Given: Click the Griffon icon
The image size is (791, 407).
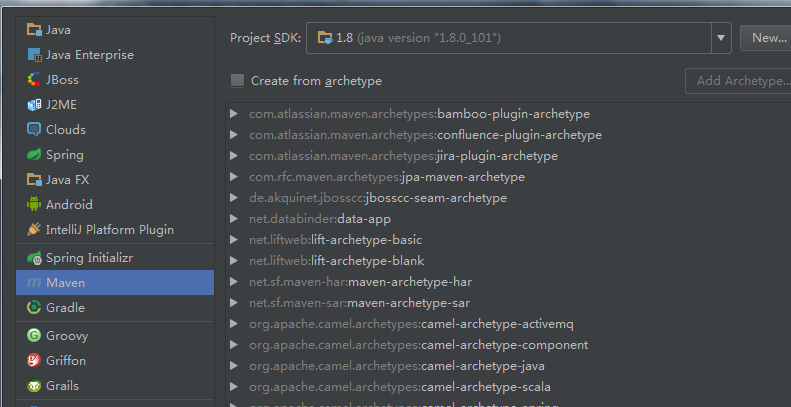Looking at the screenshot, I should pyautogui.click(x=34, y=361).
